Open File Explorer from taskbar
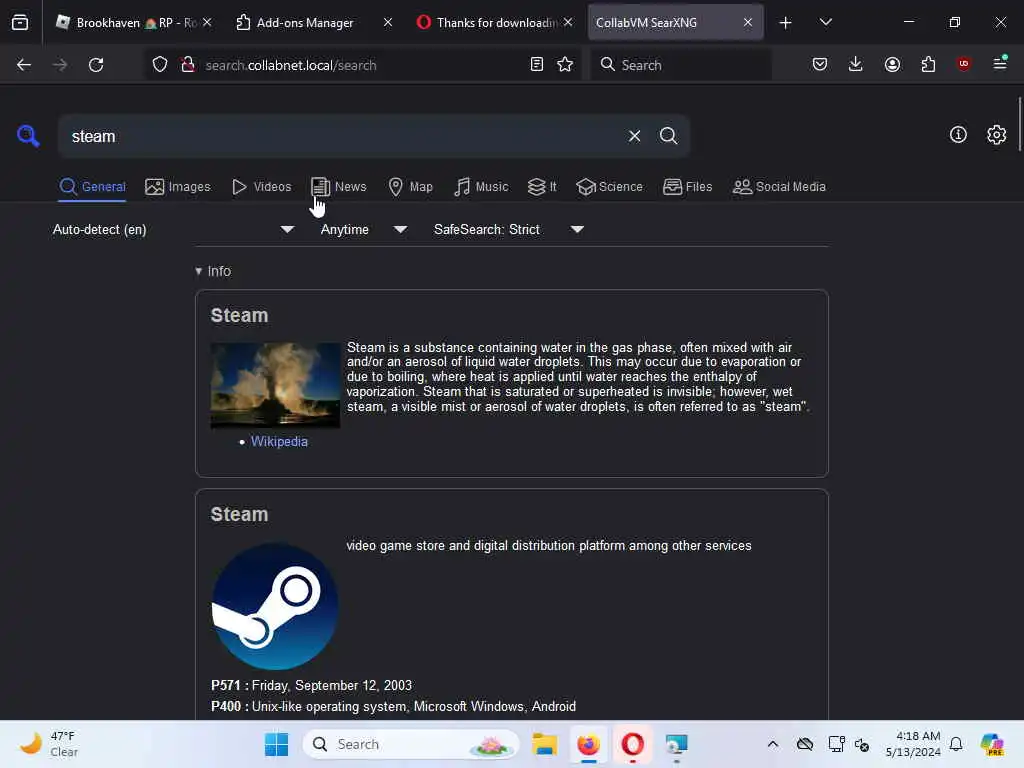This screenshot has width=1024, height=768. click(x=544, y=744)
